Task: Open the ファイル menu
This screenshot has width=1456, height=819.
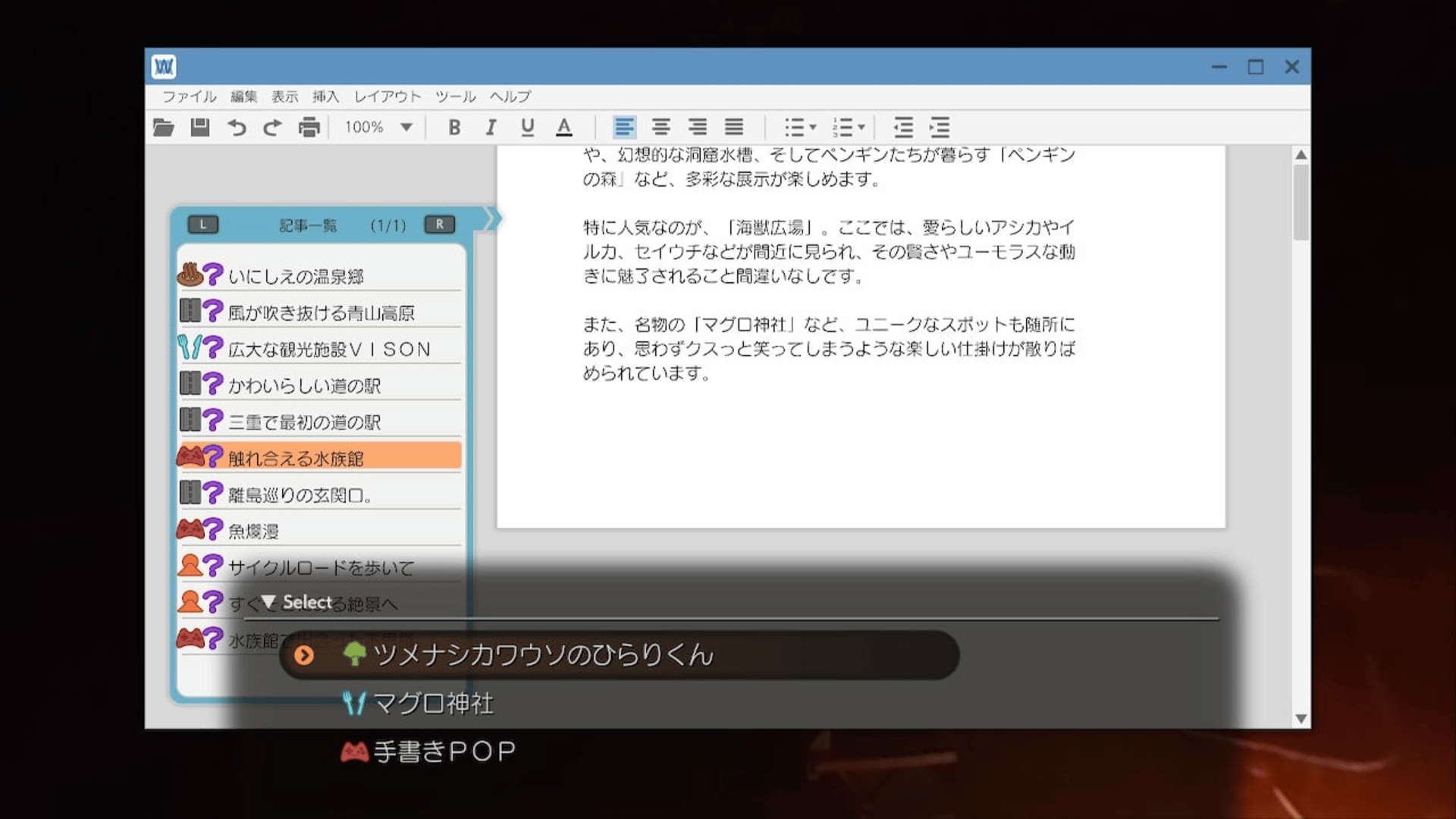Action: tap(189, 96)
